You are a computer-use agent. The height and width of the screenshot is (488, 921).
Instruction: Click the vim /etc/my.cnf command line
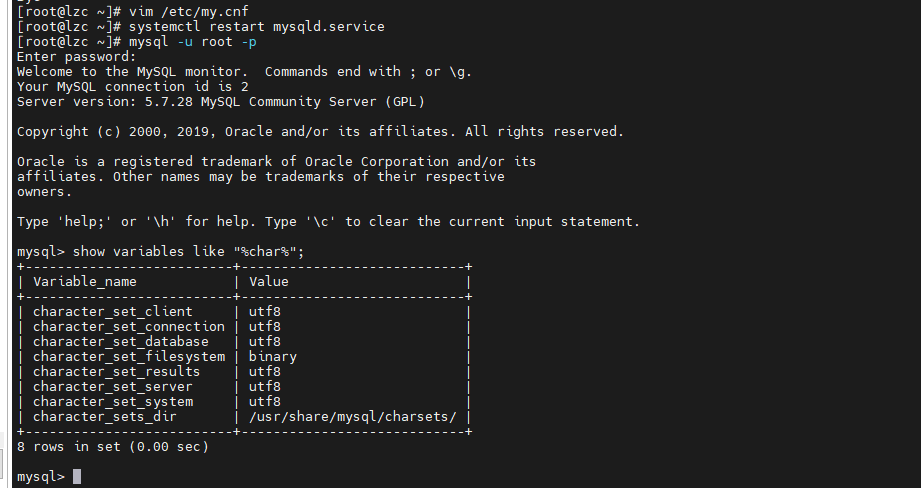(x=189, y=11)
